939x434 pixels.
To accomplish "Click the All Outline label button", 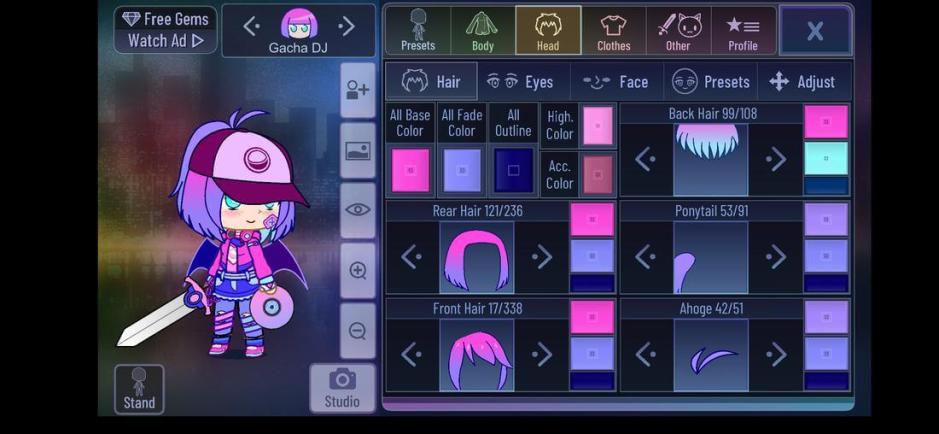I will [x=513, y=123].
